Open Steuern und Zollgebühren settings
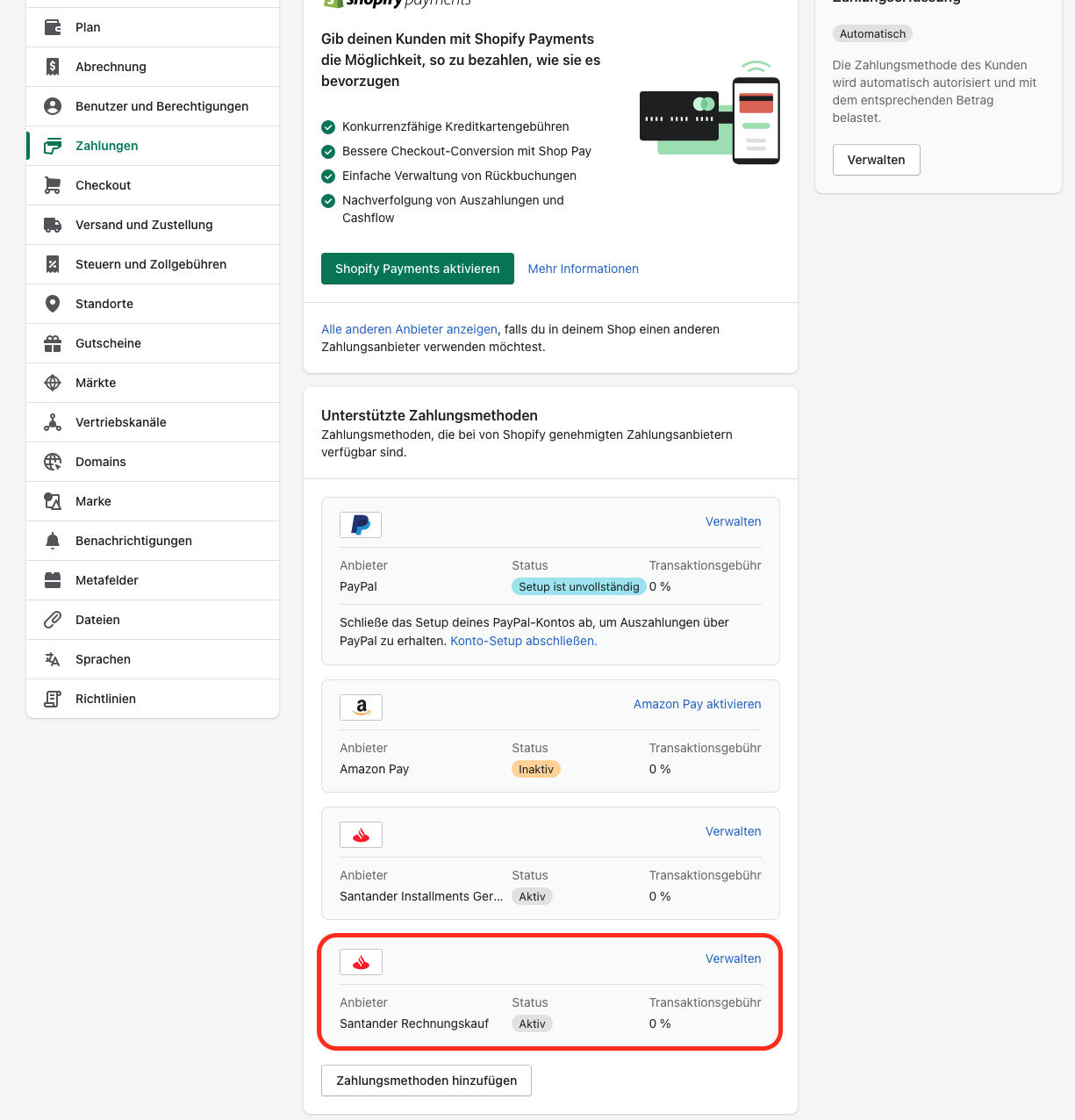Screen dimensions: 1075x1120 coord(153,264)
